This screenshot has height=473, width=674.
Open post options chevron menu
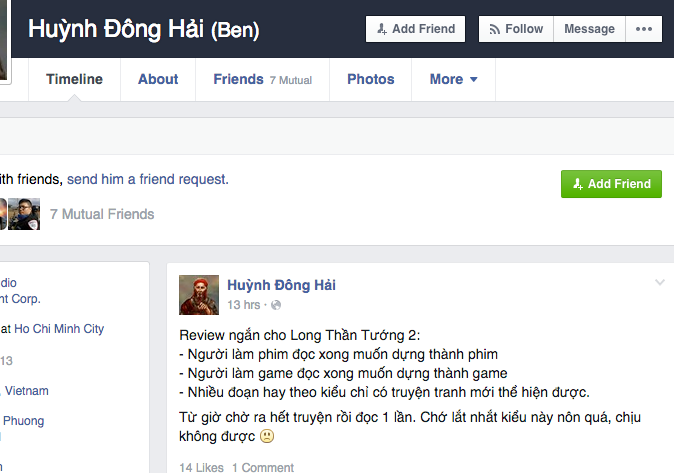659,283
